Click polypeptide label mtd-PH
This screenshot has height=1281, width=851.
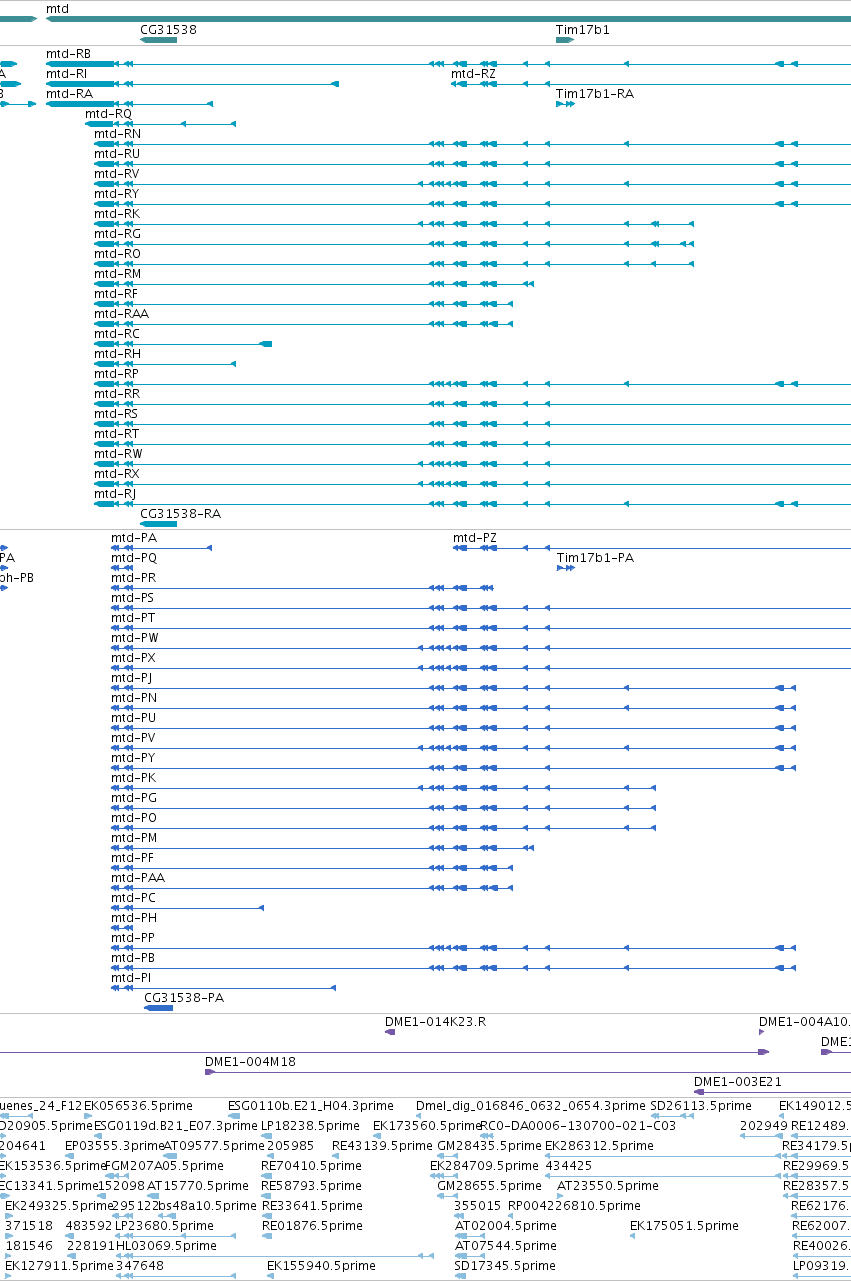[x=134, y=917]
